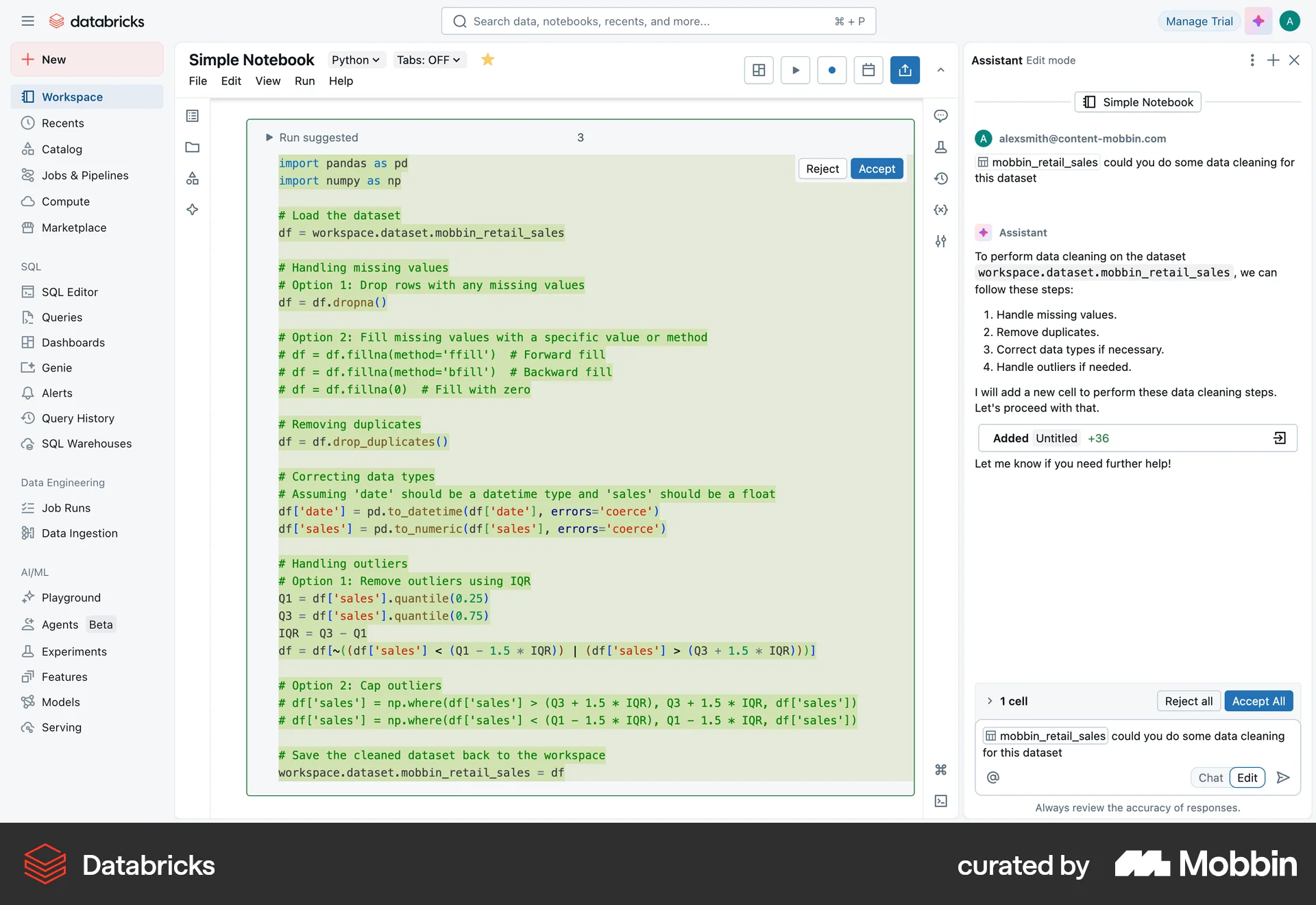Open the terminal panel
This screenshot has height=905, width=1316.
tap(941, 801)
